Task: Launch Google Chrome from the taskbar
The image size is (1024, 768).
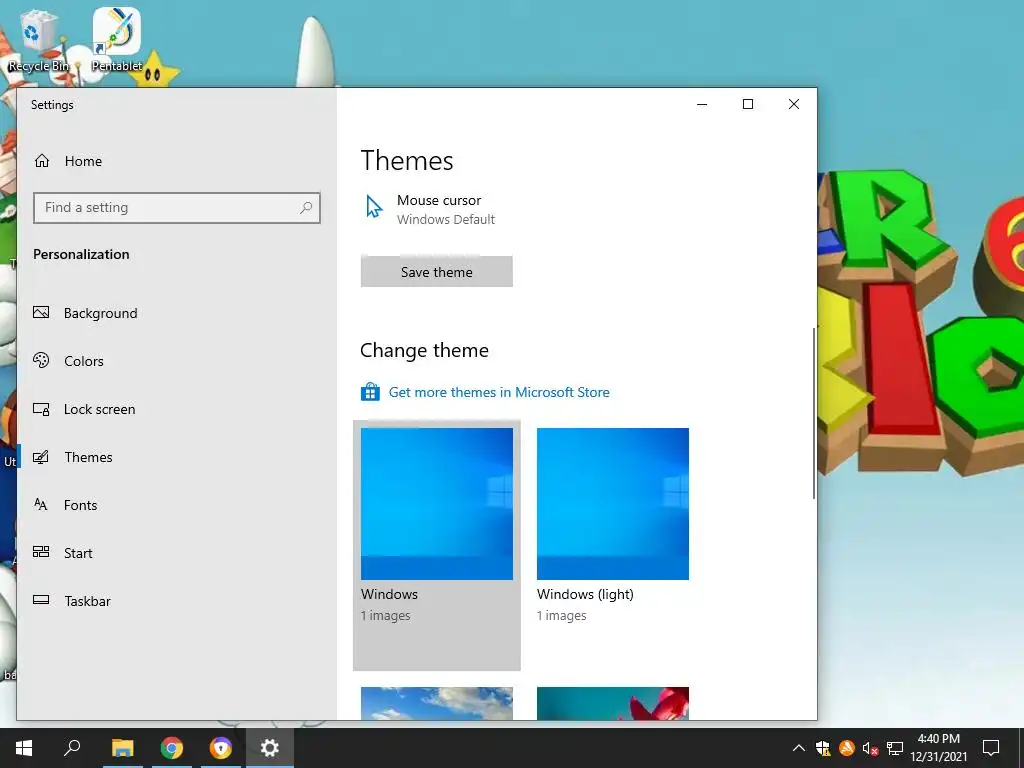Action: point(172,748)
